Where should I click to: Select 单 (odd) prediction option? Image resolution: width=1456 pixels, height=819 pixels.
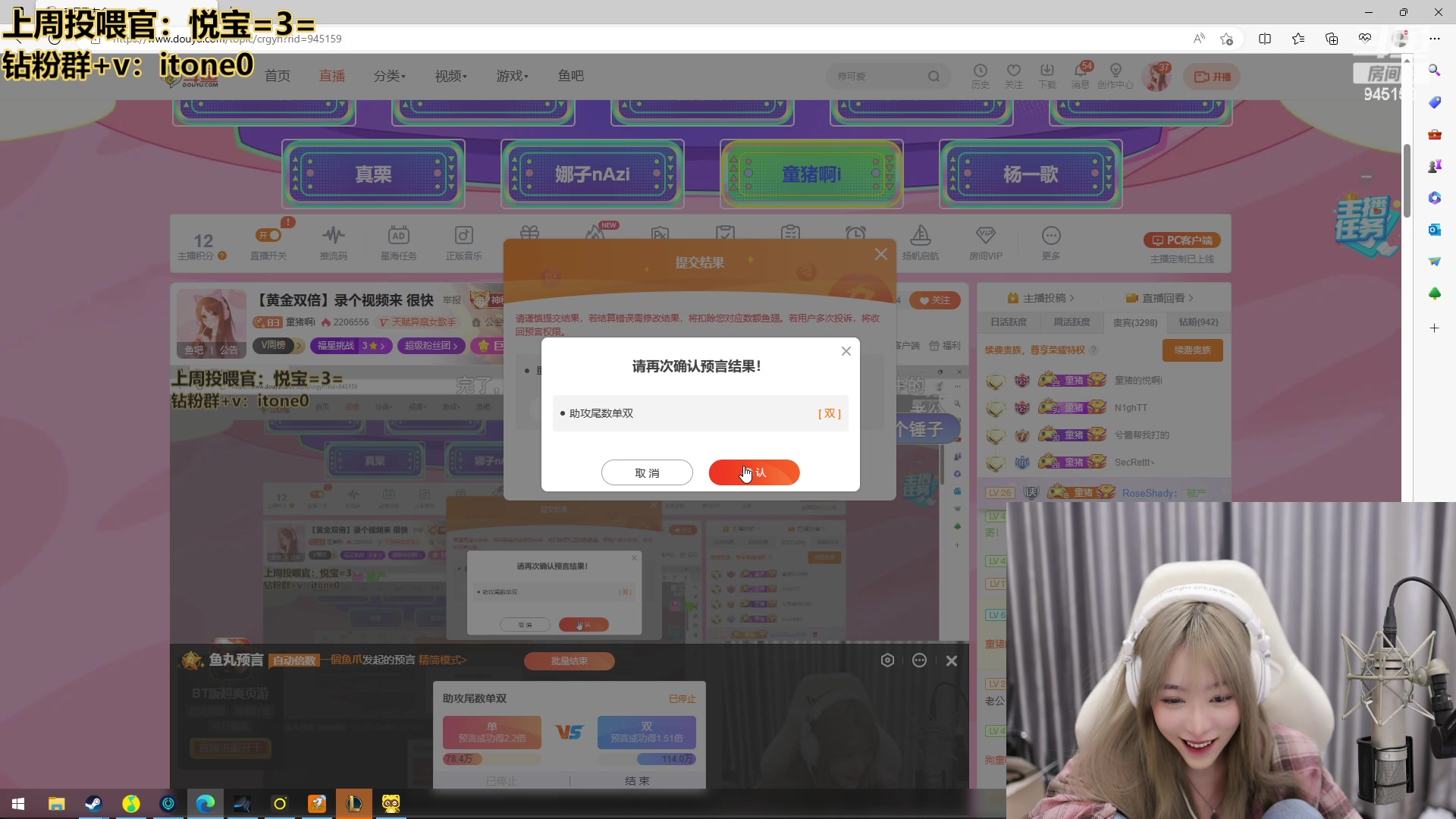[492, 731]
